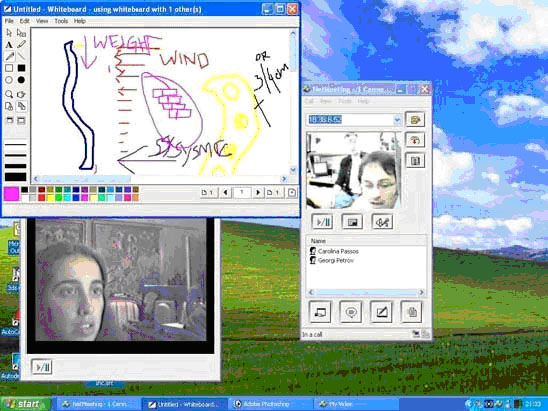548x411 pixels.
Task: Click the Picture-in-Picture button
Action: tap(352, 222)
